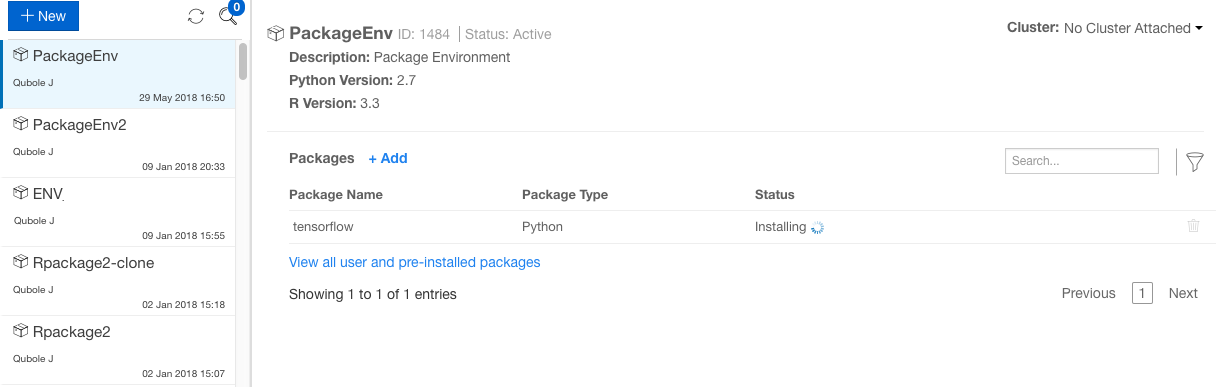
Task: Go to Previous page
Action: pos(1089,293)
